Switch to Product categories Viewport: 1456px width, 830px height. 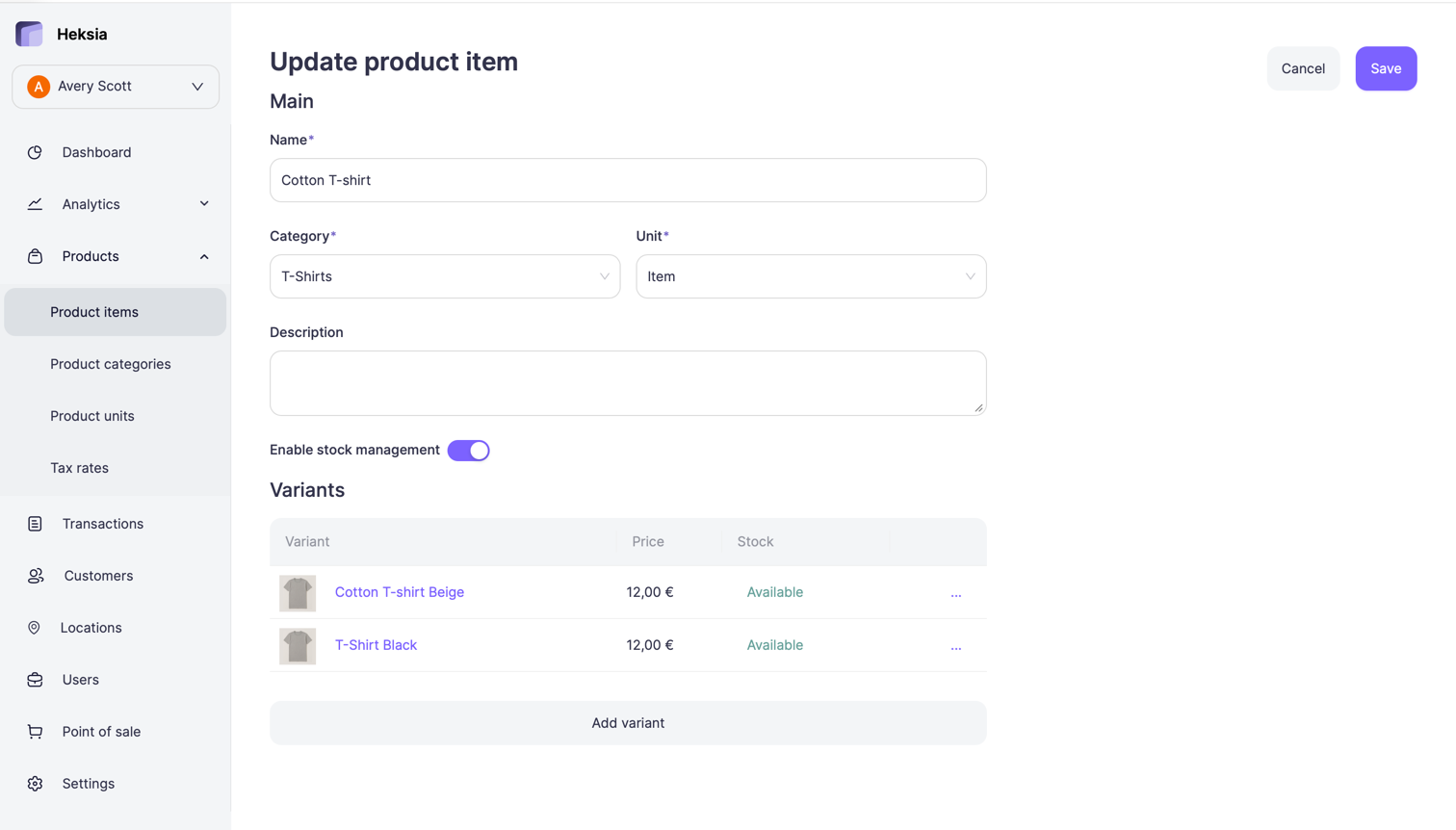point(111,364)
